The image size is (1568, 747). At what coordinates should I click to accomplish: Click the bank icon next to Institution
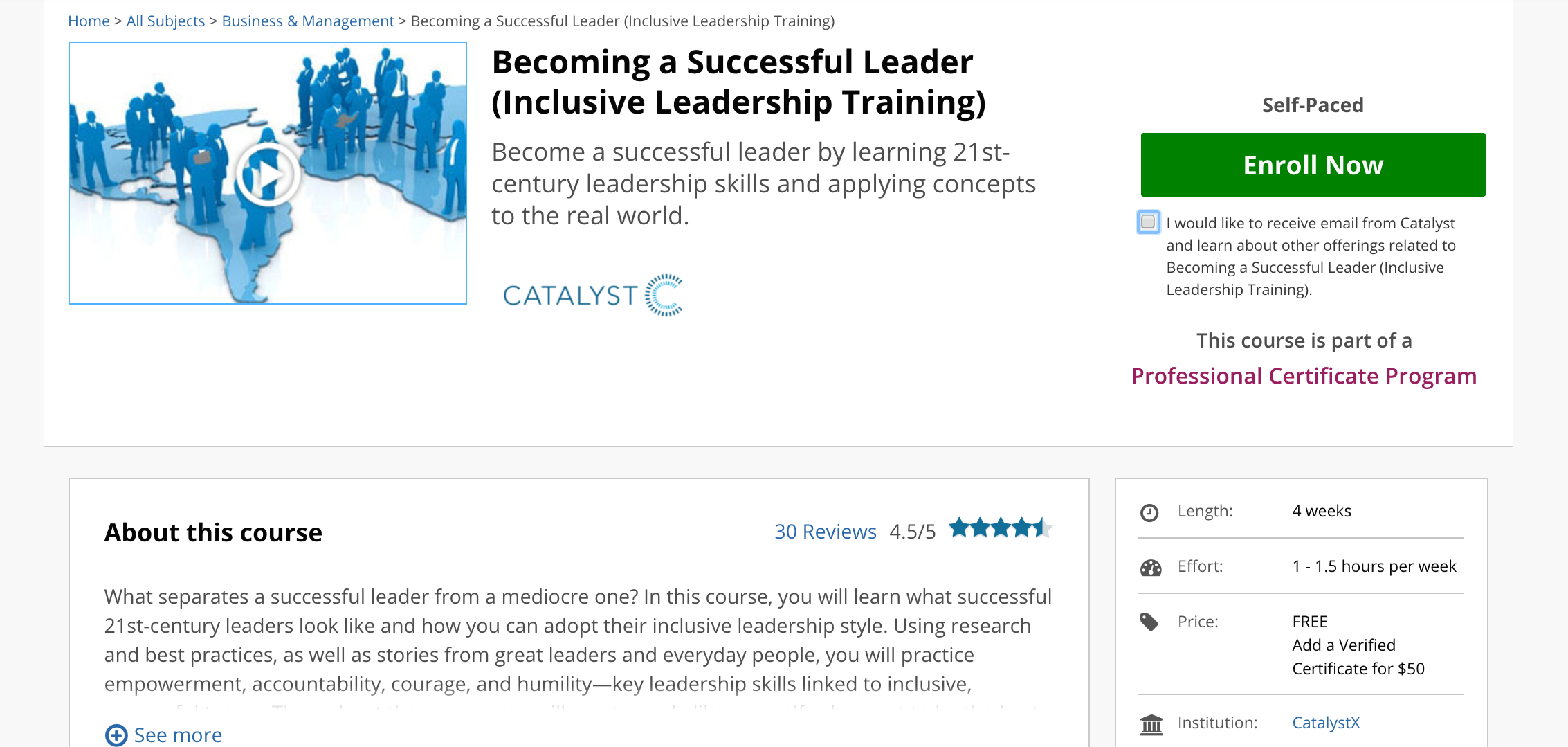click(x=1151, y=724)
